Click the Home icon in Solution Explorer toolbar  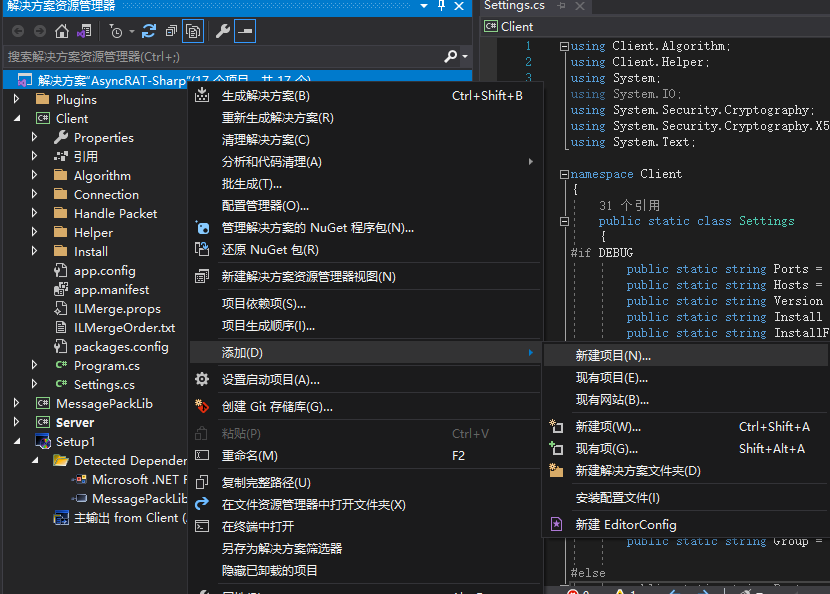tap(62, 32)
